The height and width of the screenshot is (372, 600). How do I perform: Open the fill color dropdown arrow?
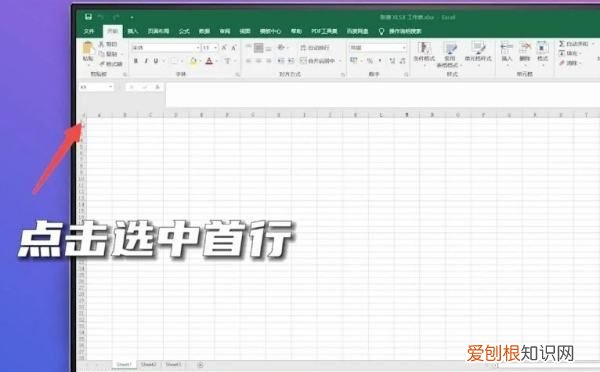point(201,61)
